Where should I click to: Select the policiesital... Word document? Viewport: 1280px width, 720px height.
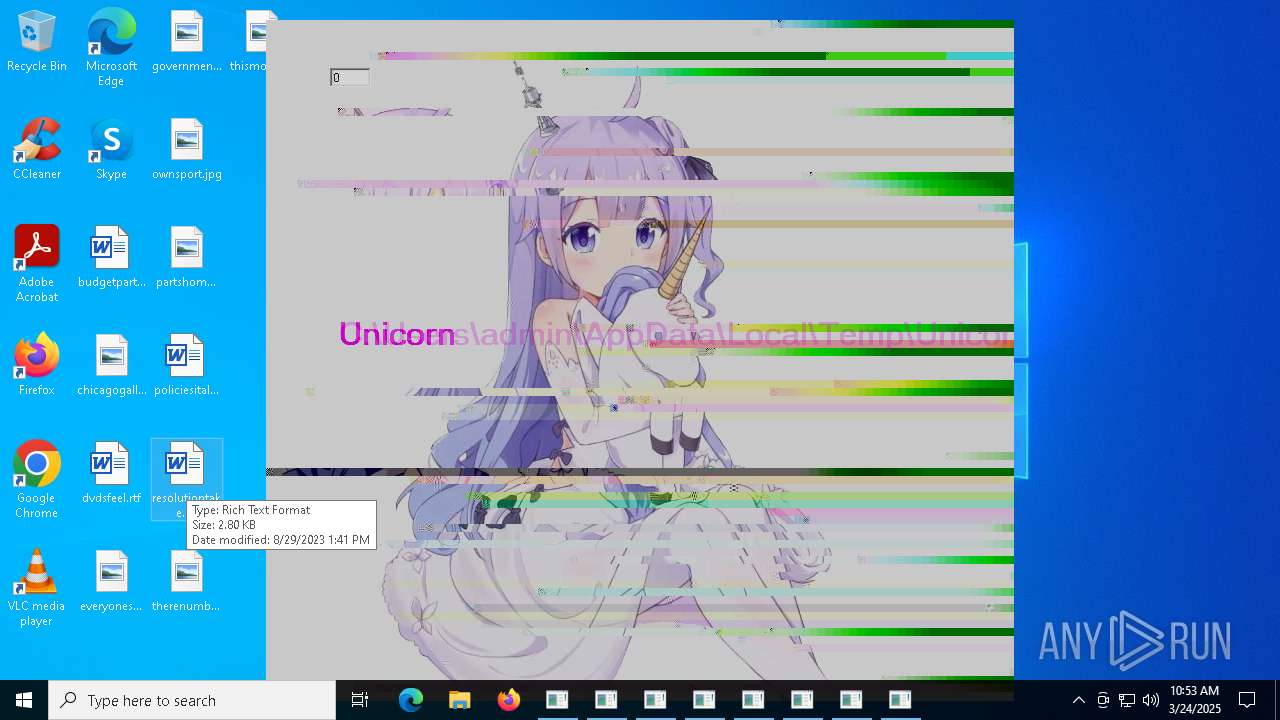pos(186,366)
